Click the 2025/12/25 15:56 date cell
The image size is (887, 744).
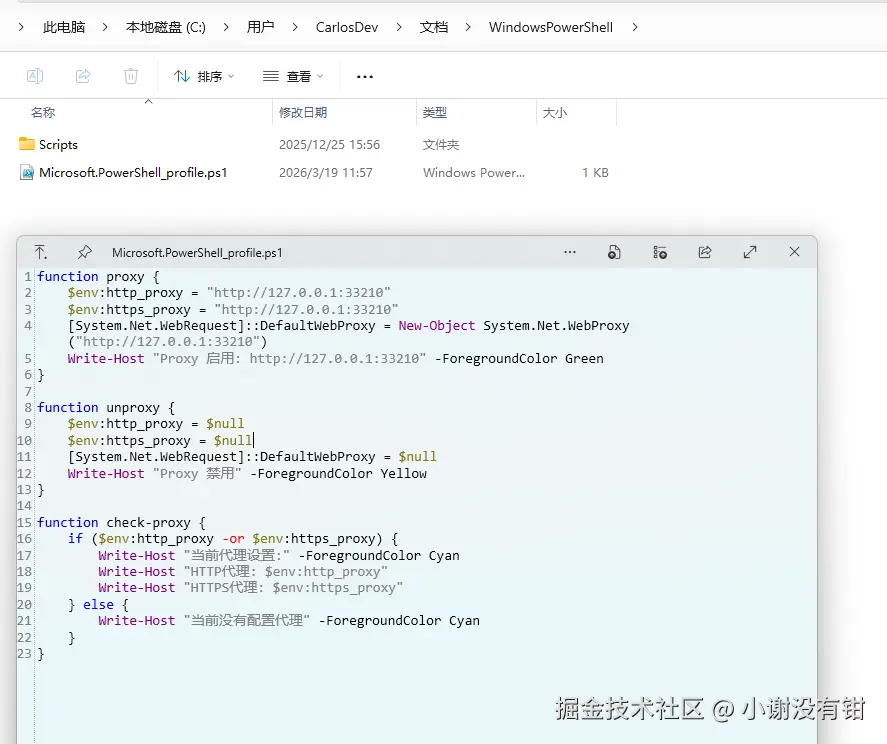pyautogui.click(x=329, y=145)
